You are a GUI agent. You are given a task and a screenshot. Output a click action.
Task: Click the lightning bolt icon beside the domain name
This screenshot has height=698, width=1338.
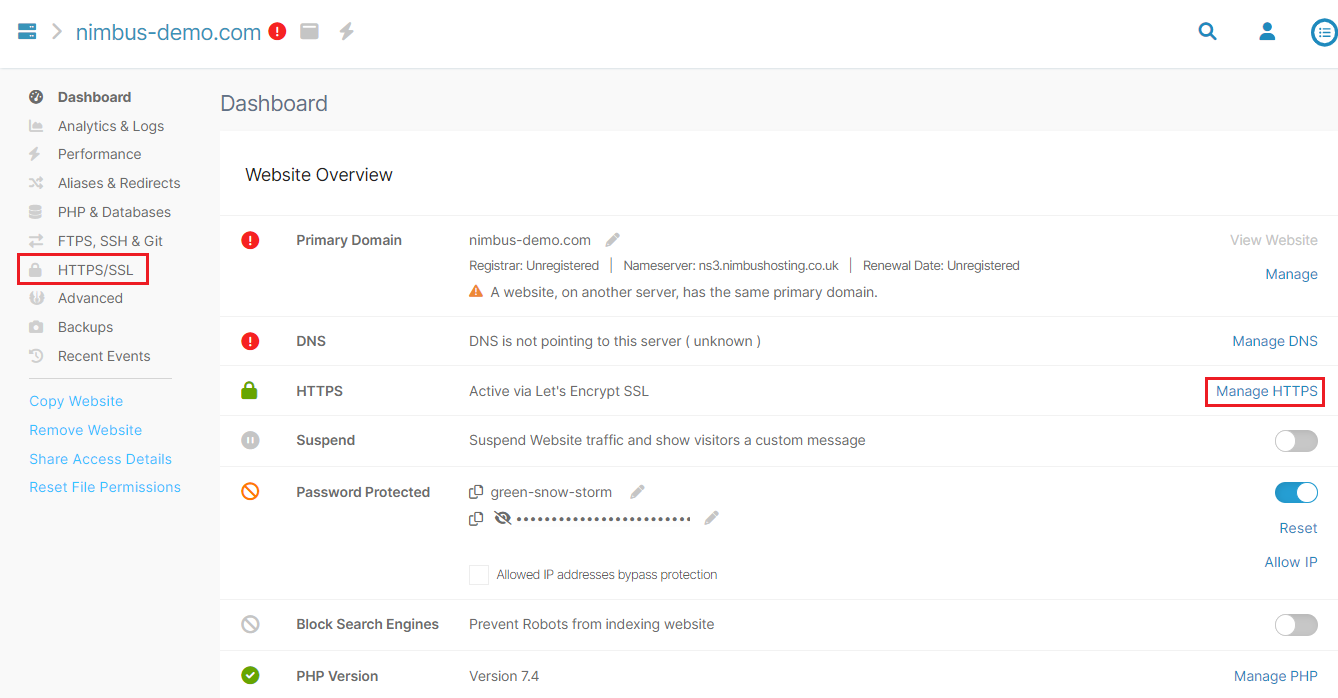click(346, 32)
